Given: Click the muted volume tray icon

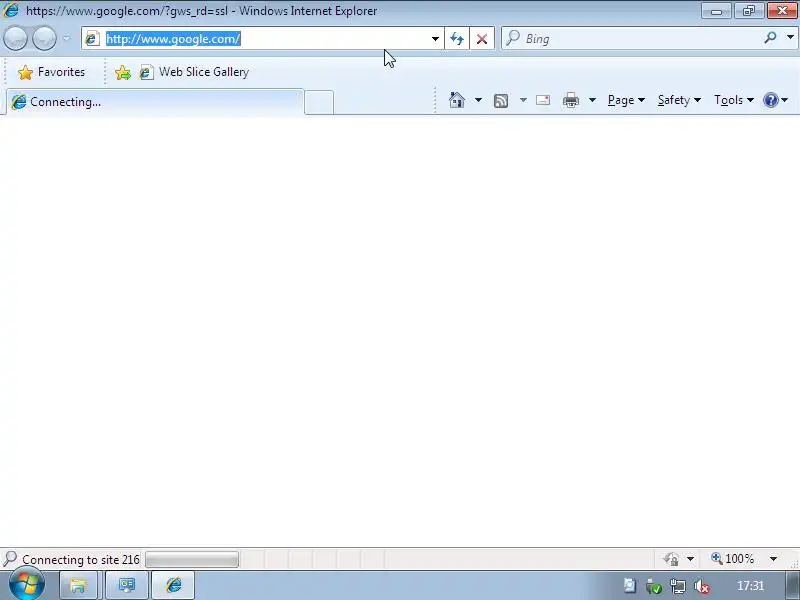Looking at the screenshot, I should click(x=702, y=587).
